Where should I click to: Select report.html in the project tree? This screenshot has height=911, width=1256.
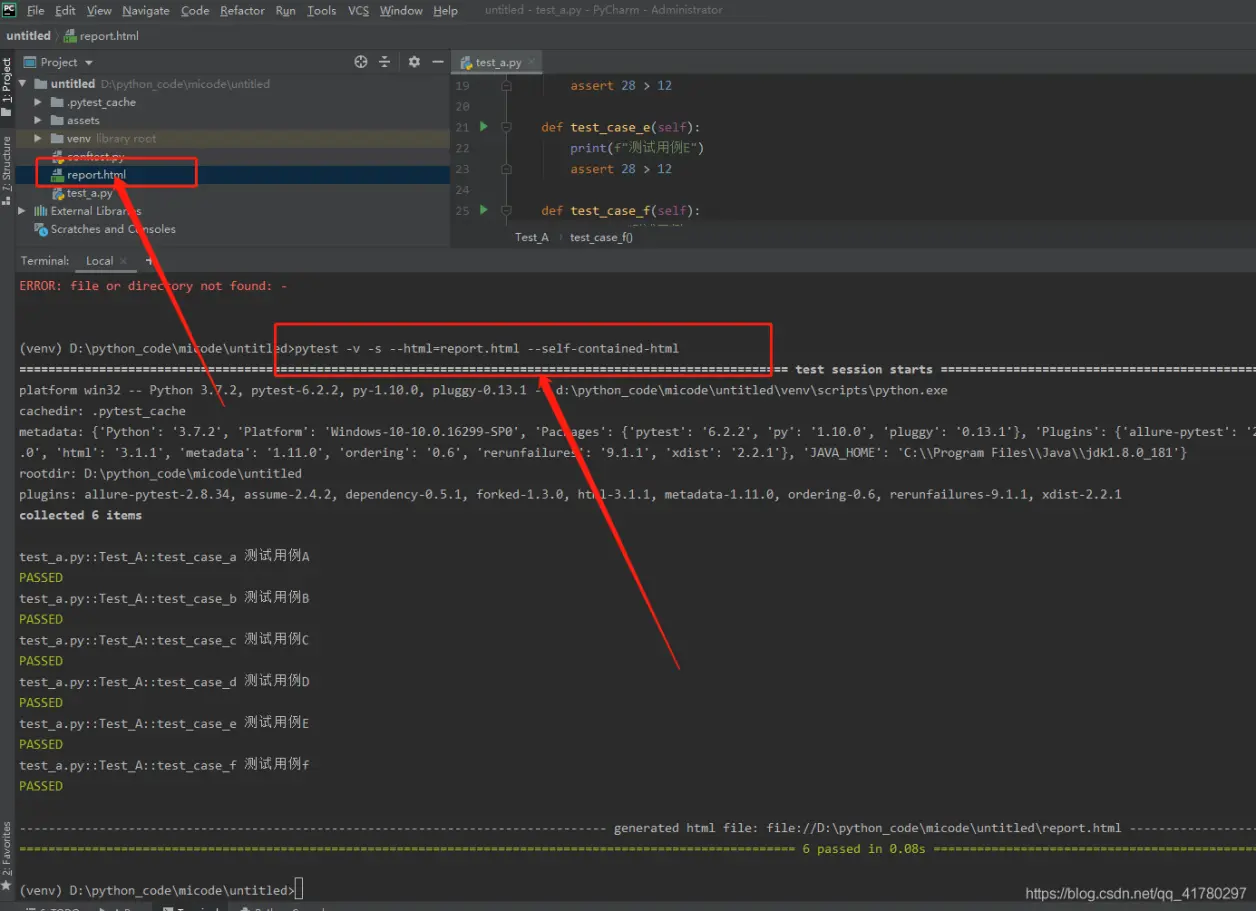point(96,175)
